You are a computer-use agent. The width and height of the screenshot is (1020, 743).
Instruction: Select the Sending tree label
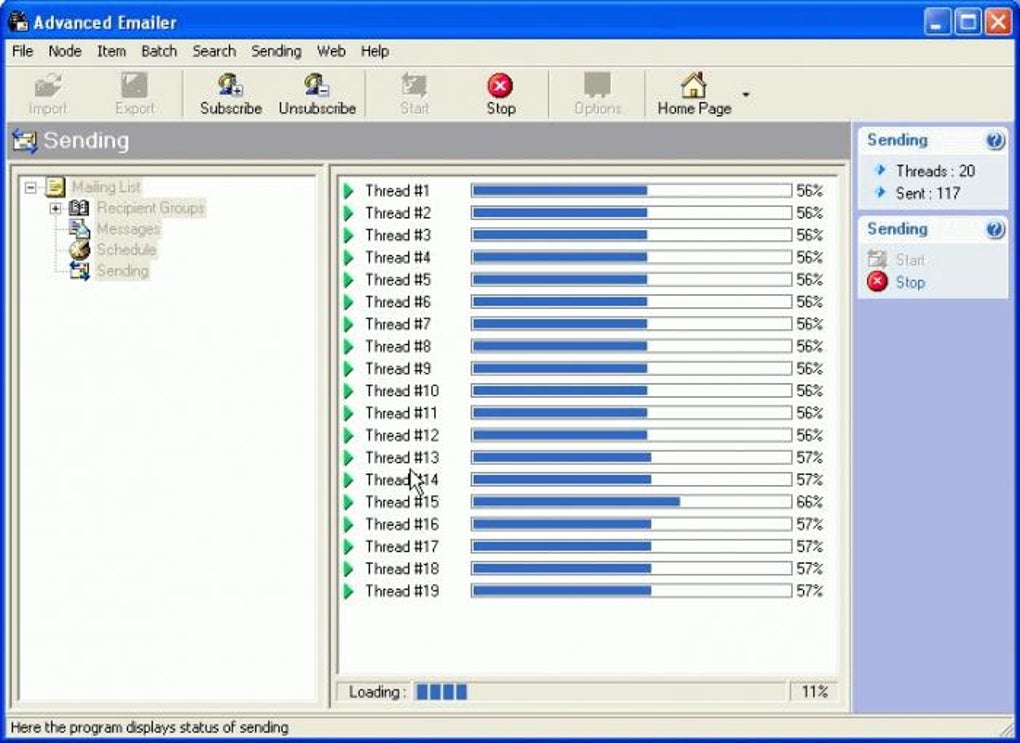[x=122, y=271]
